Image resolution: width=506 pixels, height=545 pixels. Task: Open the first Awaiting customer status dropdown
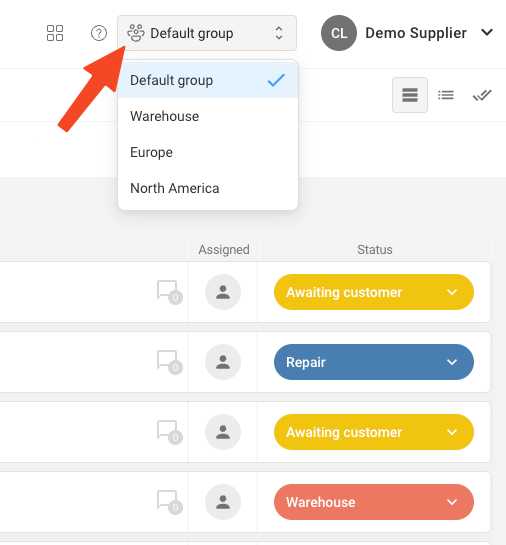point(374,292)
